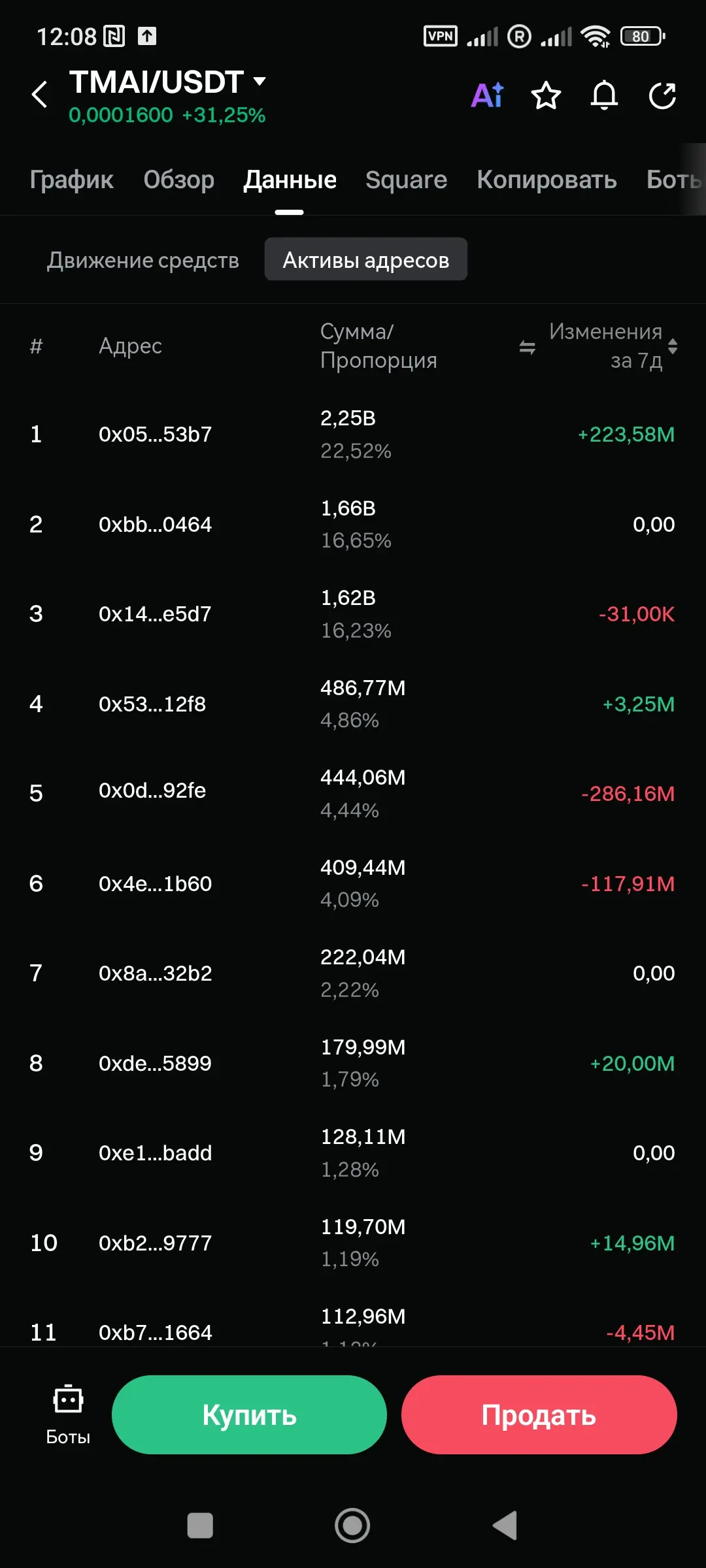Tap the share icon in header
The image size is (706, 1568).
(x=662, y=96)
